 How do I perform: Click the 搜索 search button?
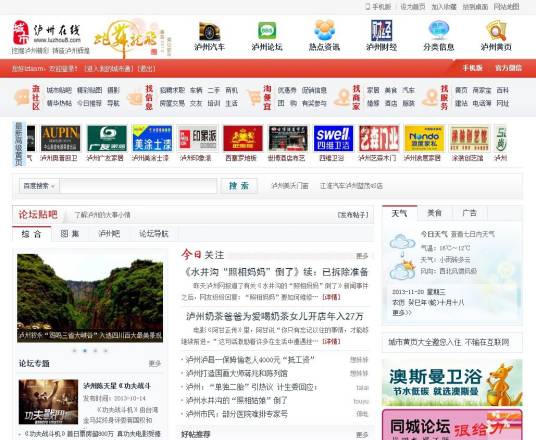239,186
